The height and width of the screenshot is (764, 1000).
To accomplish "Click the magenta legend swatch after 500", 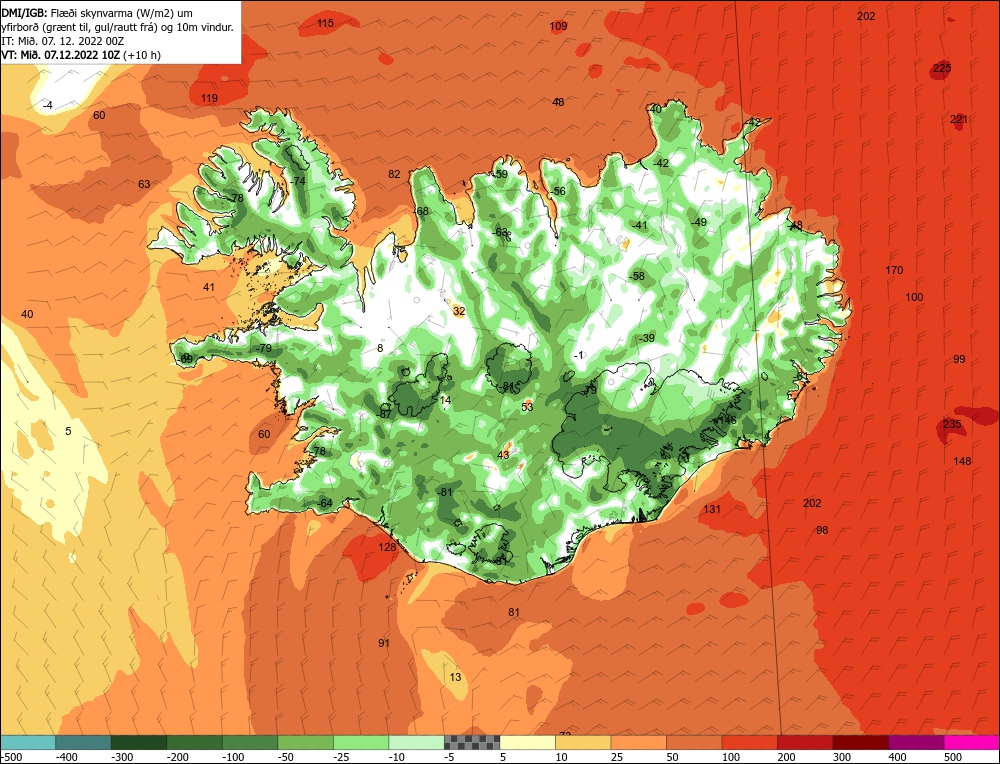I will [971, 742].
